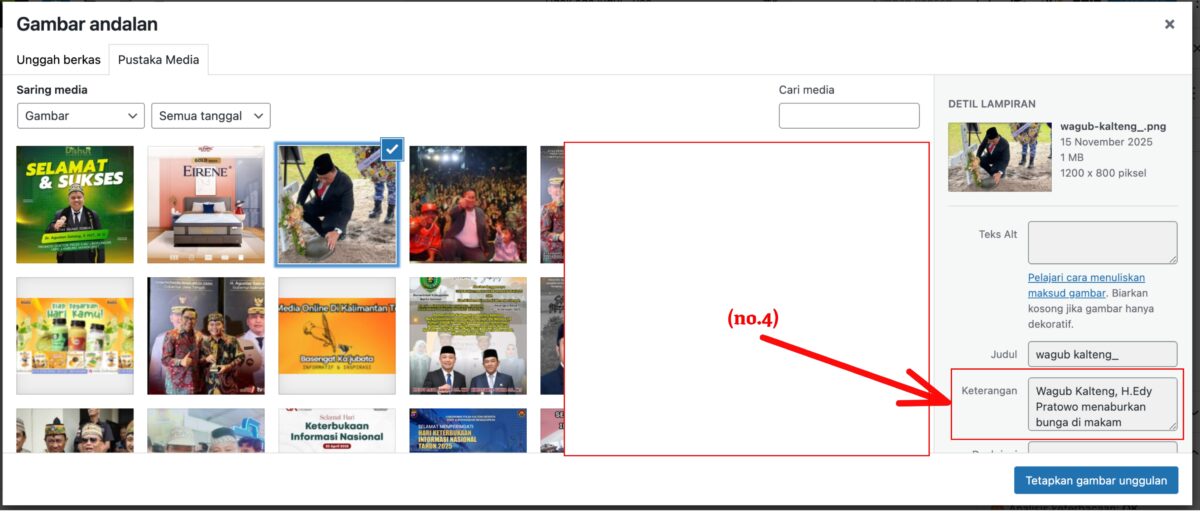Select the Eirene bed advertisement thumbnail
The height and width of the screenshot is (520, 1200).
(x=206, y=205)
